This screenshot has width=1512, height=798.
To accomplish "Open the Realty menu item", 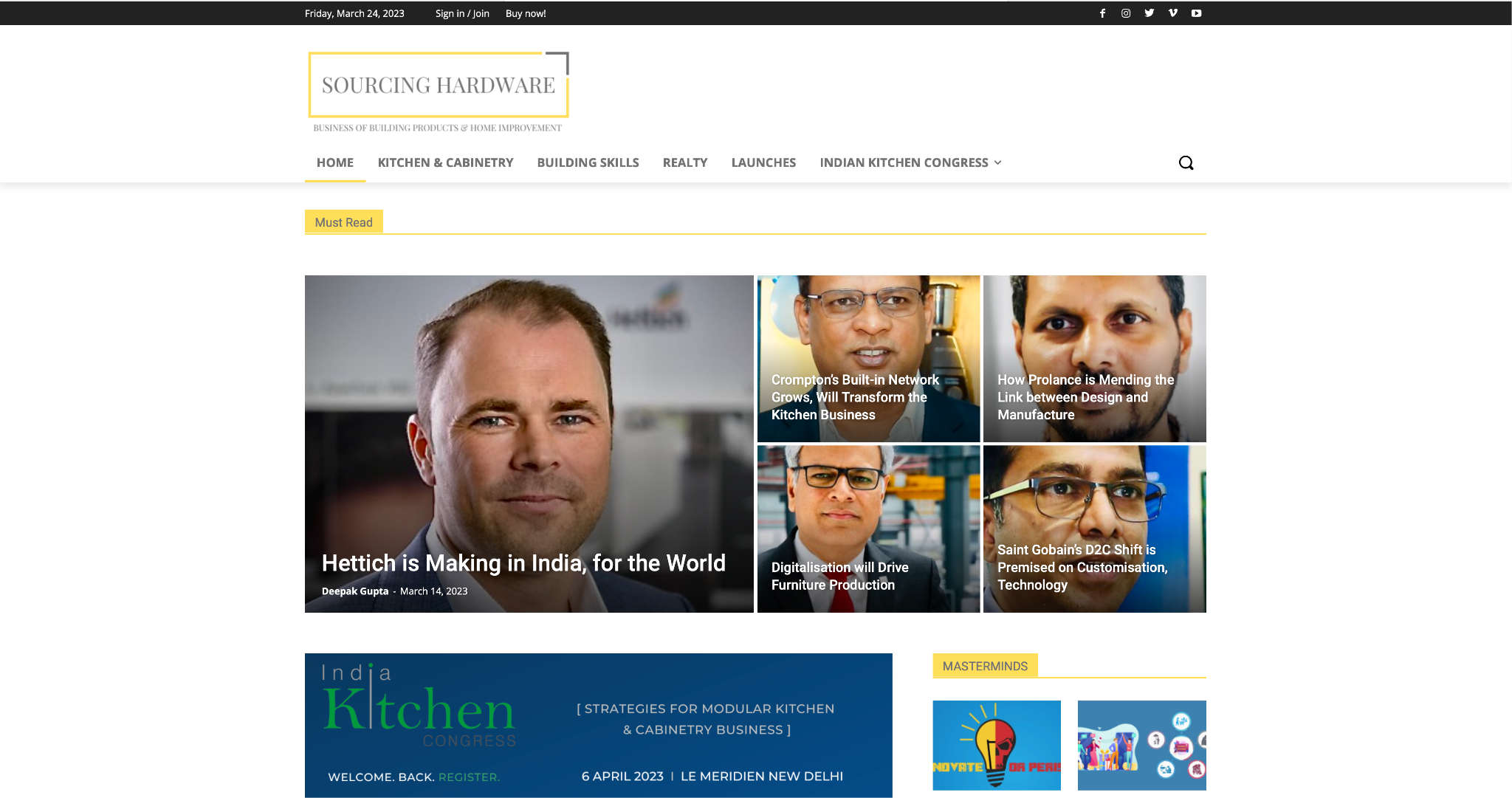I will 685,162.
